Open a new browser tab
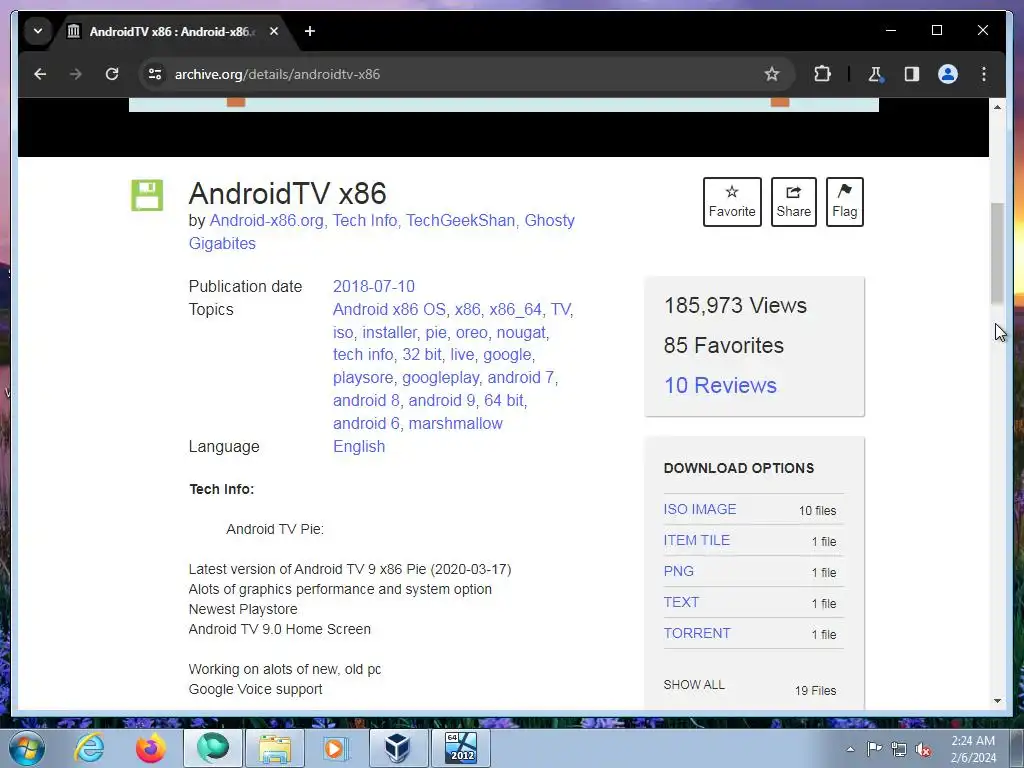Screen dimensions: 1024x768 310,31
